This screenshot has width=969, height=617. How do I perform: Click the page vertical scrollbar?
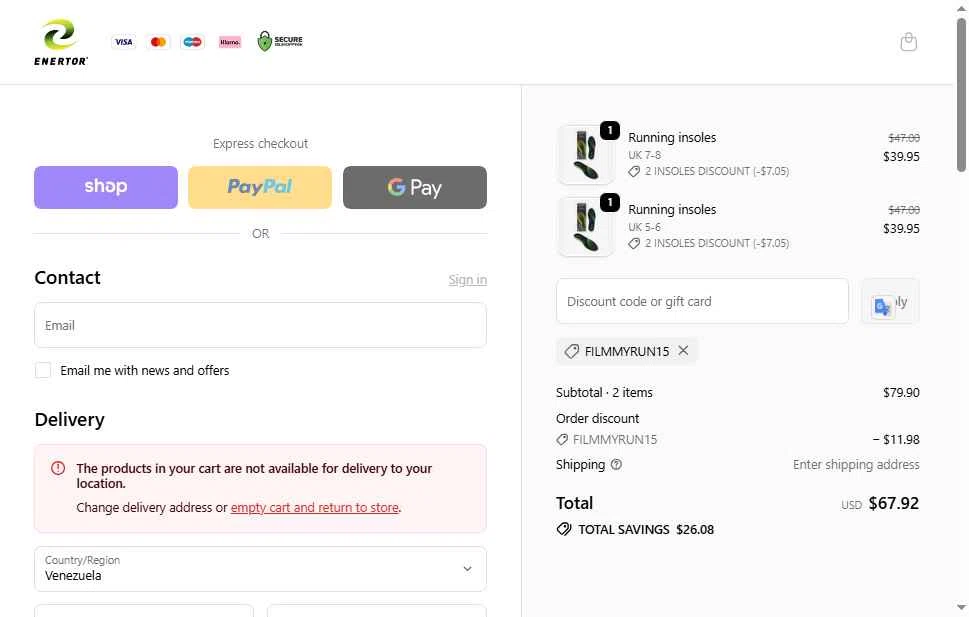click(x=961, y=95)
